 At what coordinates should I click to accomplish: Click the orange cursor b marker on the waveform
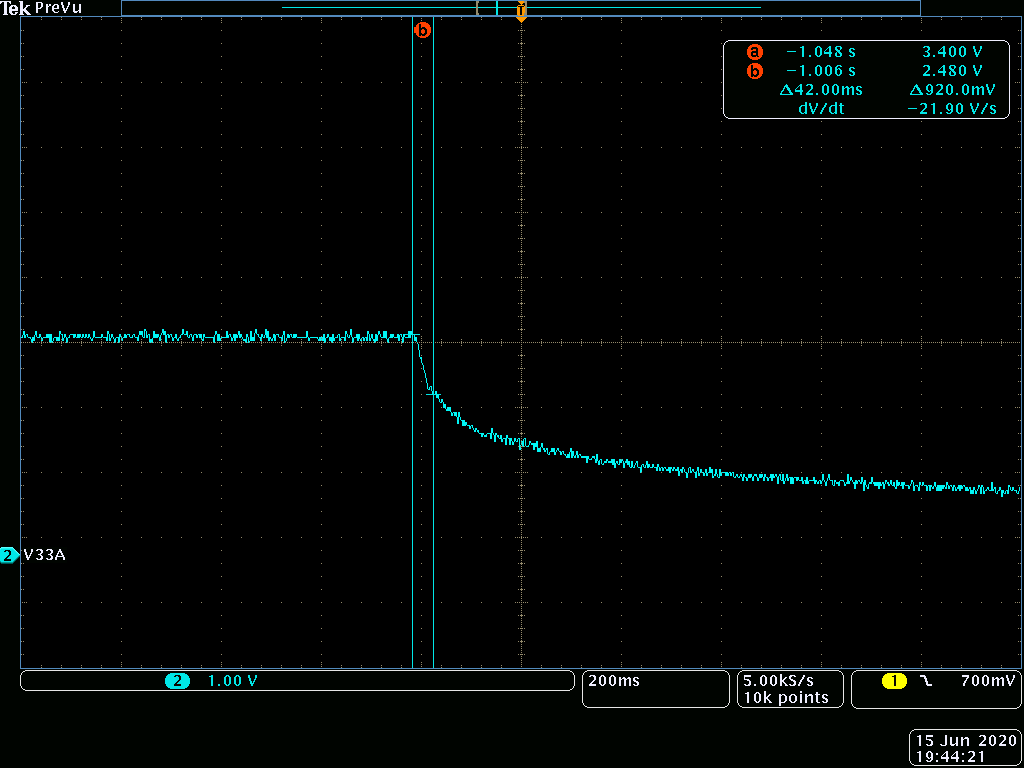[423, 30]
